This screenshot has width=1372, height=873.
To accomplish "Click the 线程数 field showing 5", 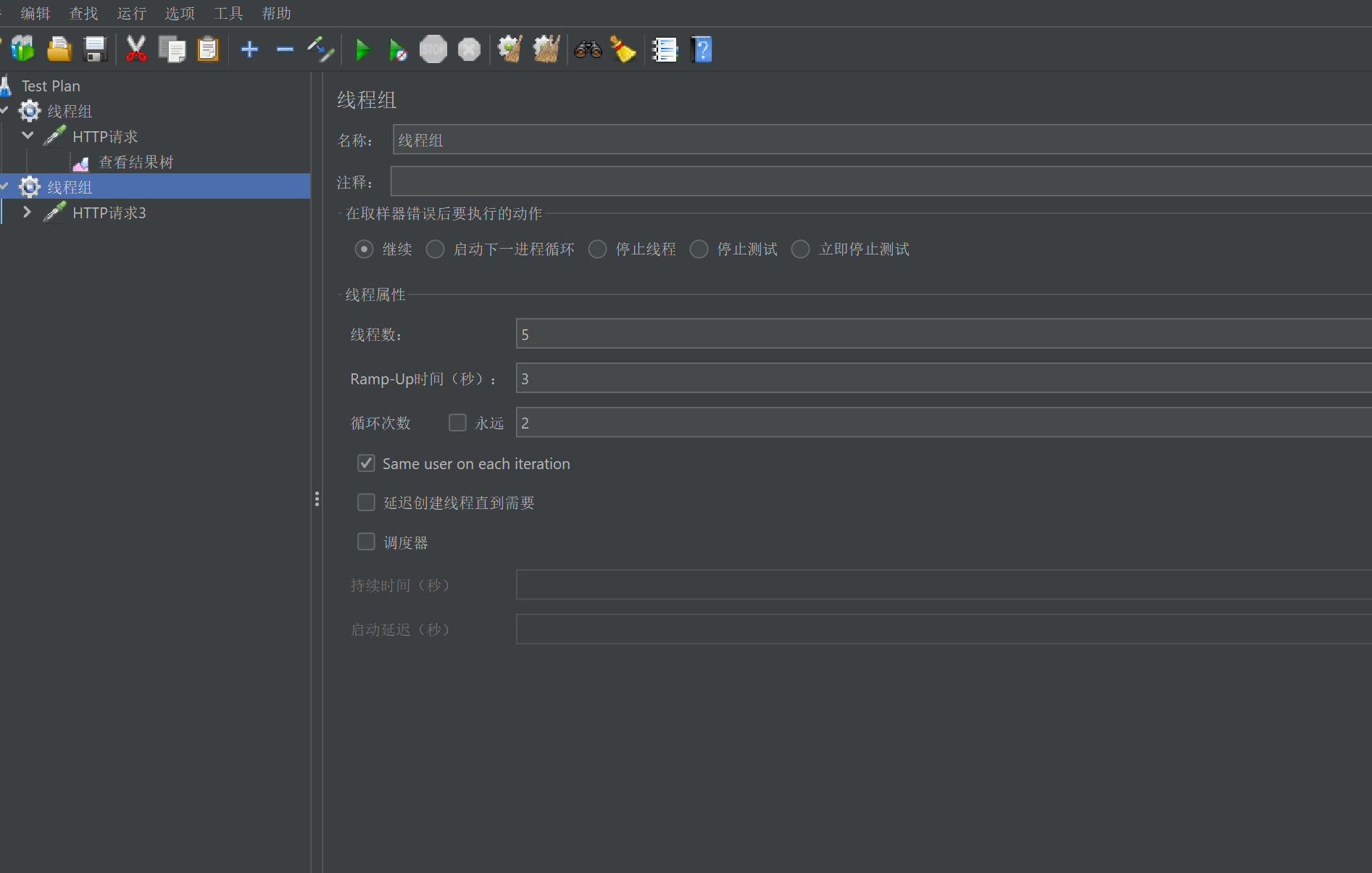I will click(944, 334).
